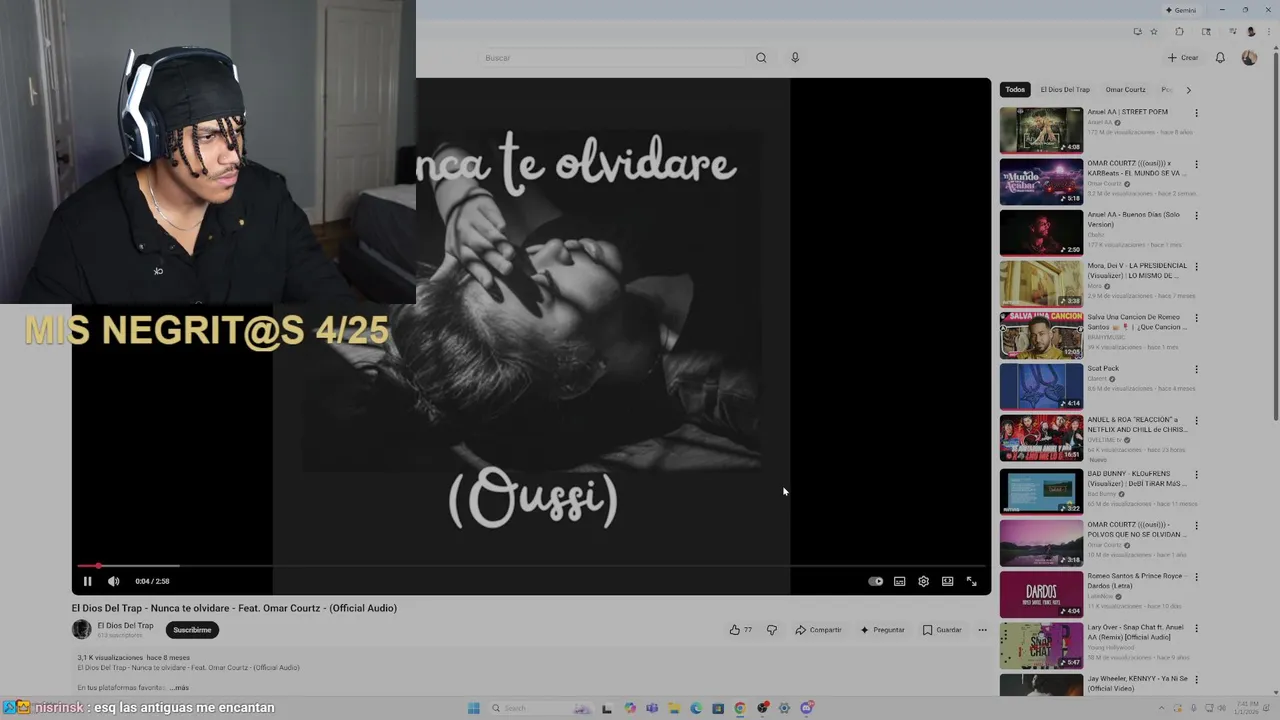The width and height of the screenshot is (1280, 720).
Task: Open YouTube notifications bell
Action: [1220, 58]
